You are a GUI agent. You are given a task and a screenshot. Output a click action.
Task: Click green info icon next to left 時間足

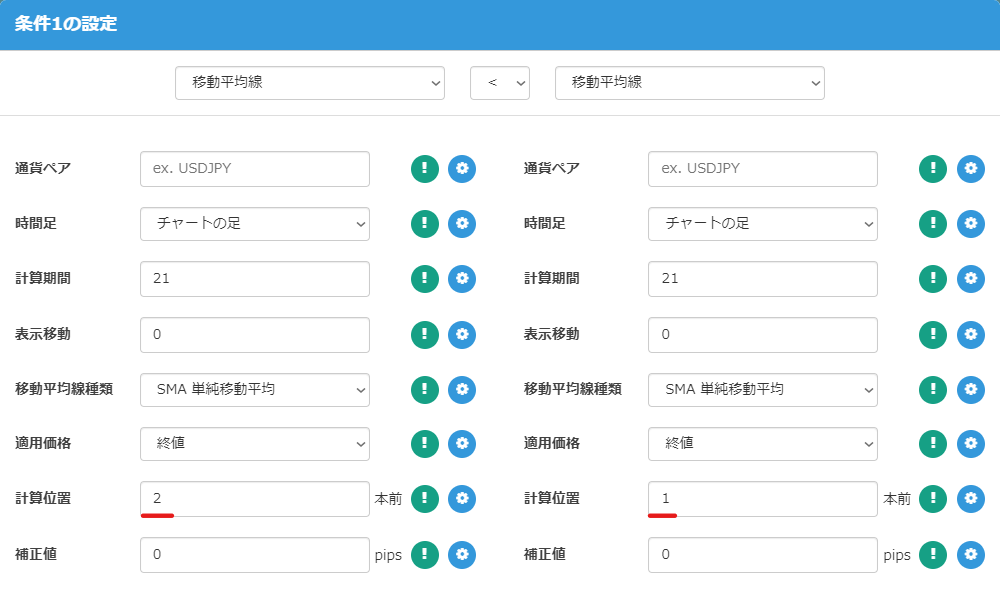tap(424, 224)
